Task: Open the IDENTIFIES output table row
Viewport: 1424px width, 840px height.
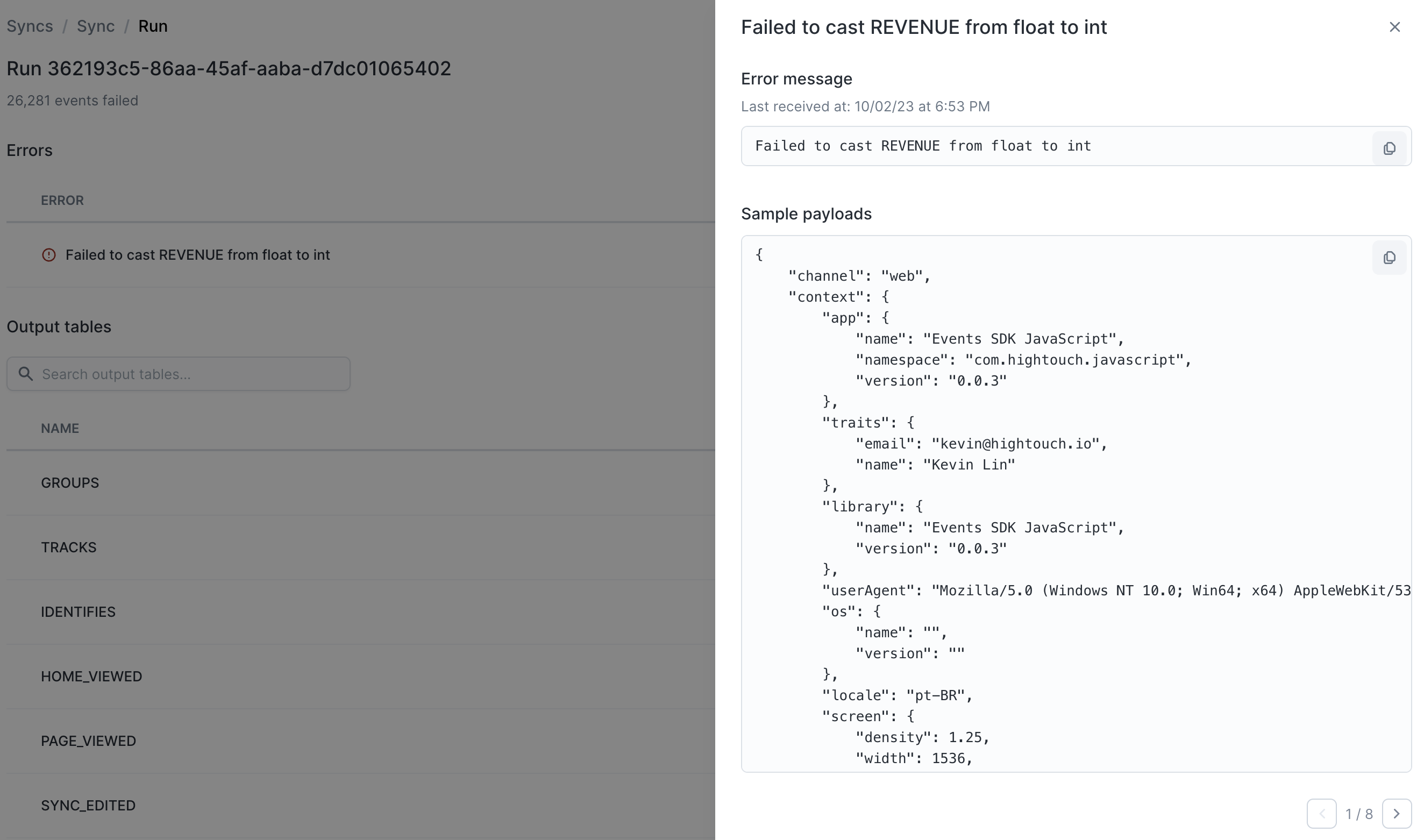Action: tap(78, 612)
